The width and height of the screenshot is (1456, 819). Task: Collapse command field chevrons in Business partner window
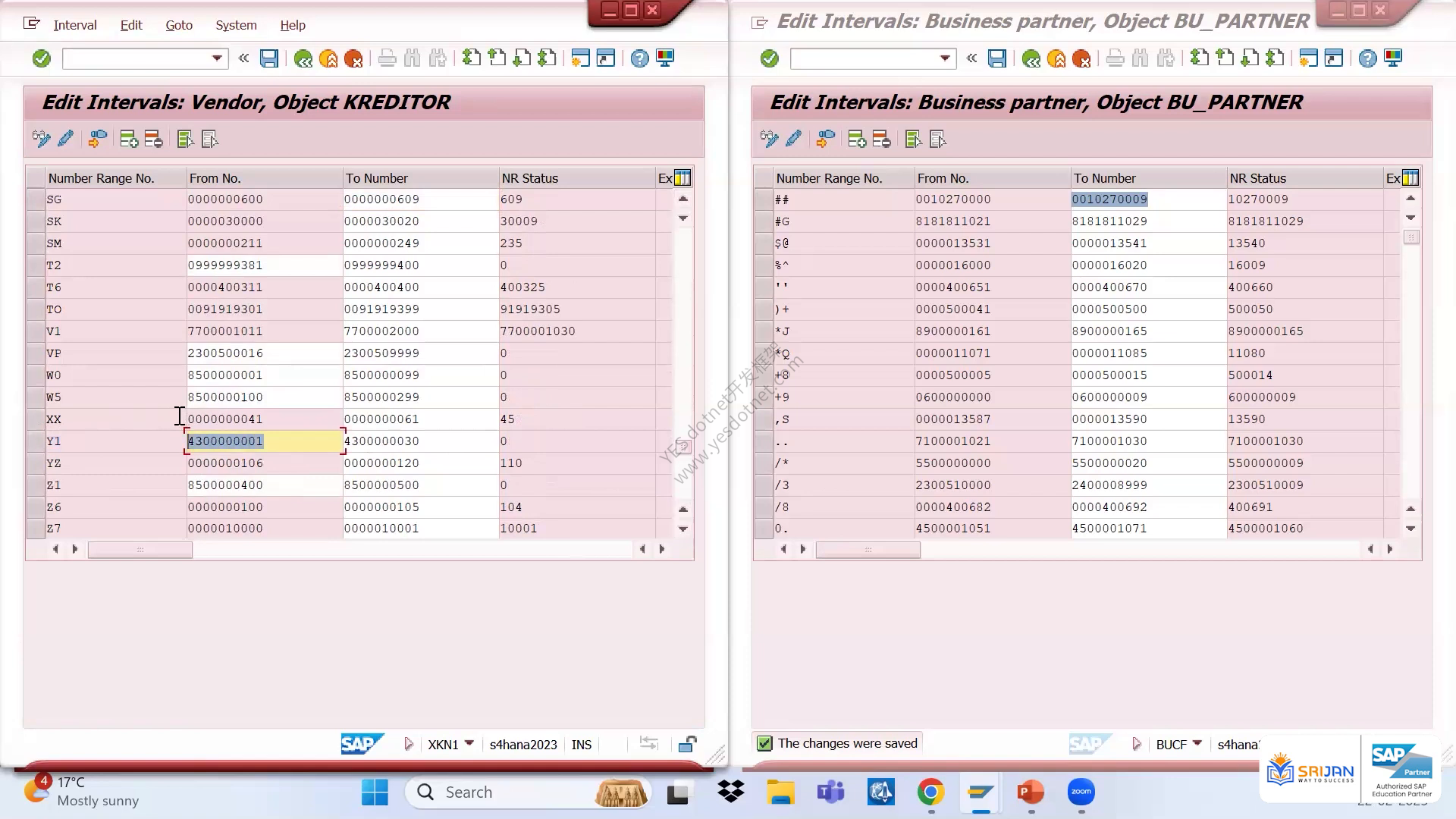pyautogui.click(x=971, y=58)
